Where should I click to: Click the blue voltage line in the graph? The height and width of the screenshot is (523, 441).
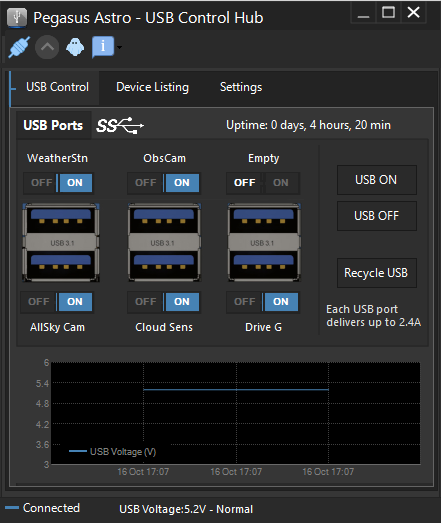click(x=236, y=389)
